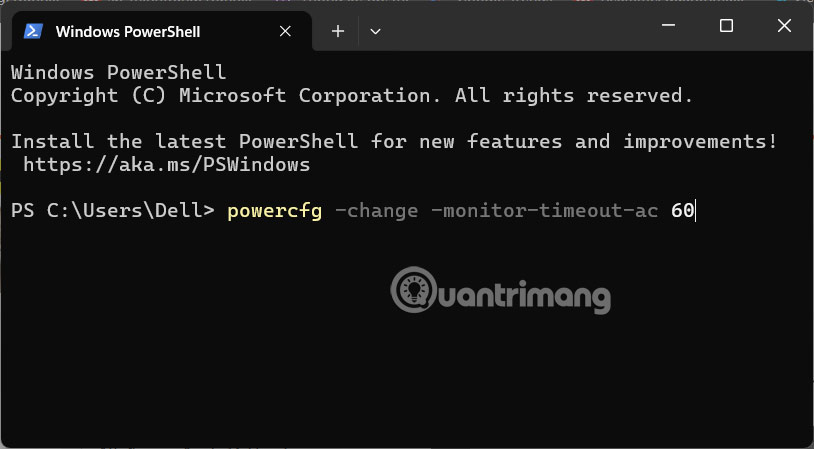This screenshot has width=814, height=449.
Task: Click the Quantrimang watermark text
Action: click(x=520, y=295)
